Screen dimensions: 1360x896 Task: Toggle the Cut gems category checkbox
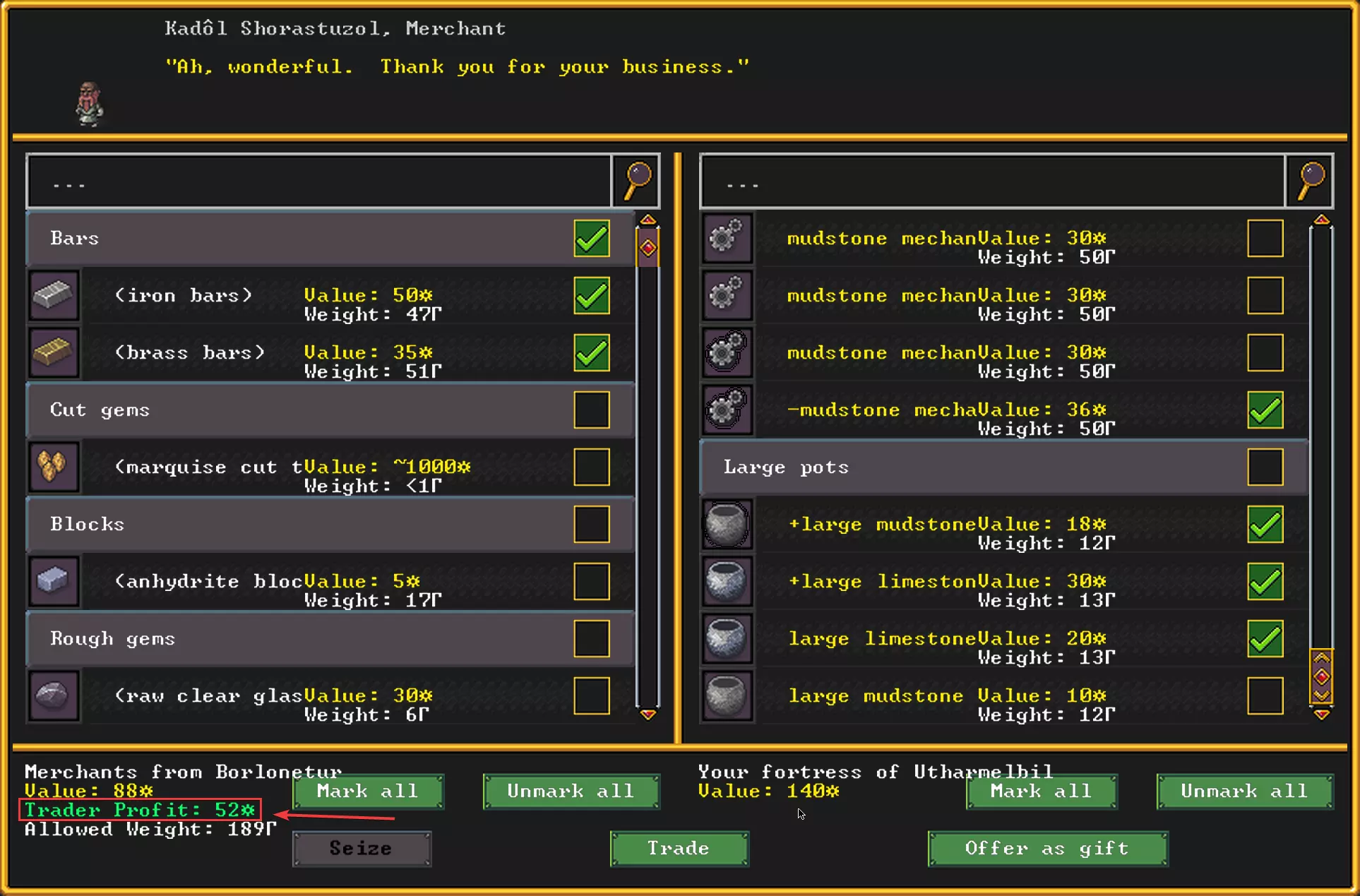tap(591, 410)
